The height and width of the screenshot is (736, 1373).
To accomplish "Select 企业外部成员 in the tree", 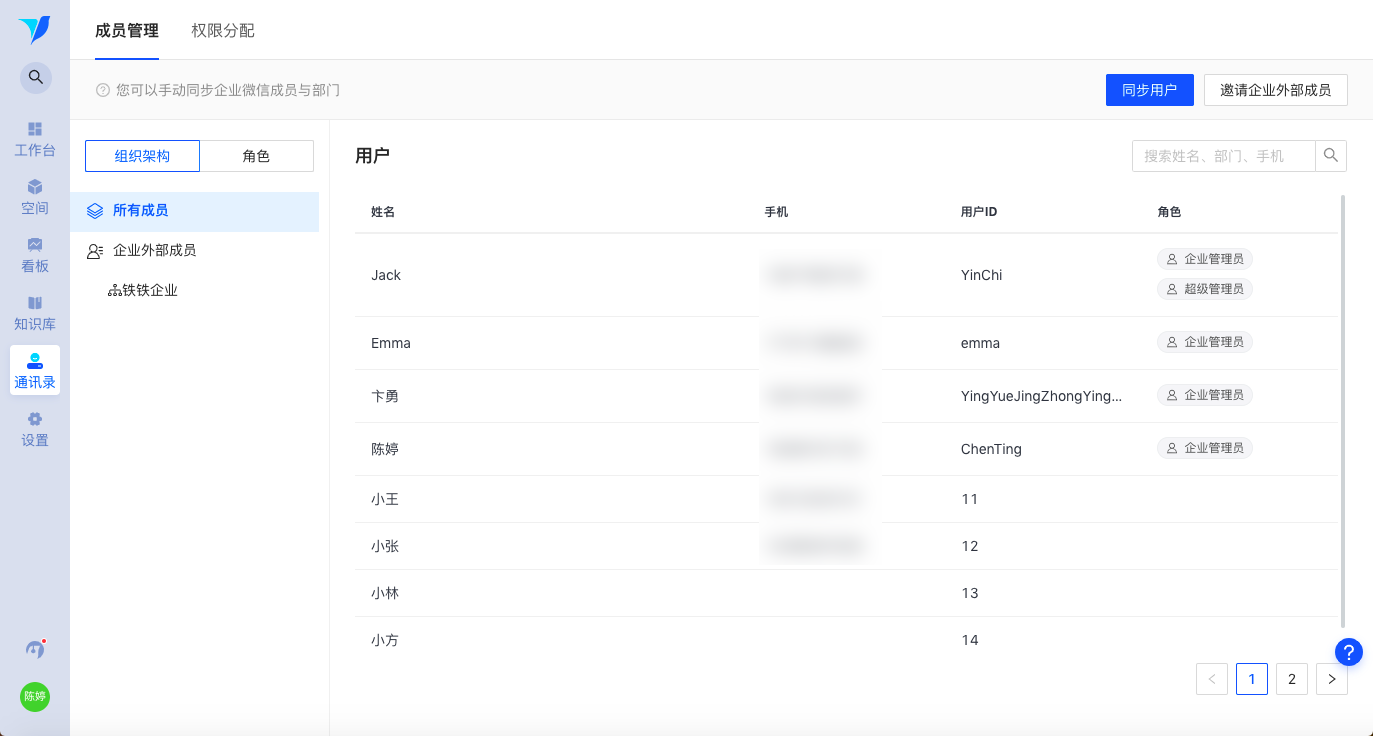I will (x=154, y=250).
